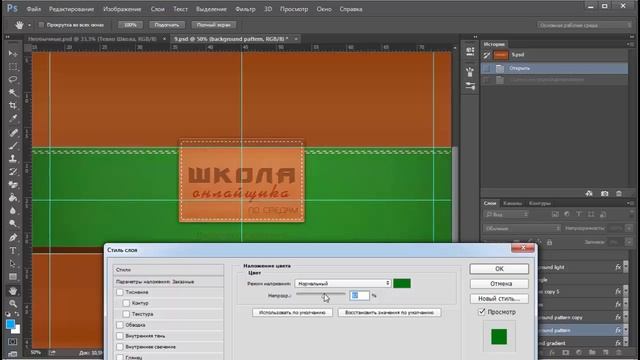Select the Horizontal Type tool
The height and width of the screenshot is (360, 640).
click(13, 250)
